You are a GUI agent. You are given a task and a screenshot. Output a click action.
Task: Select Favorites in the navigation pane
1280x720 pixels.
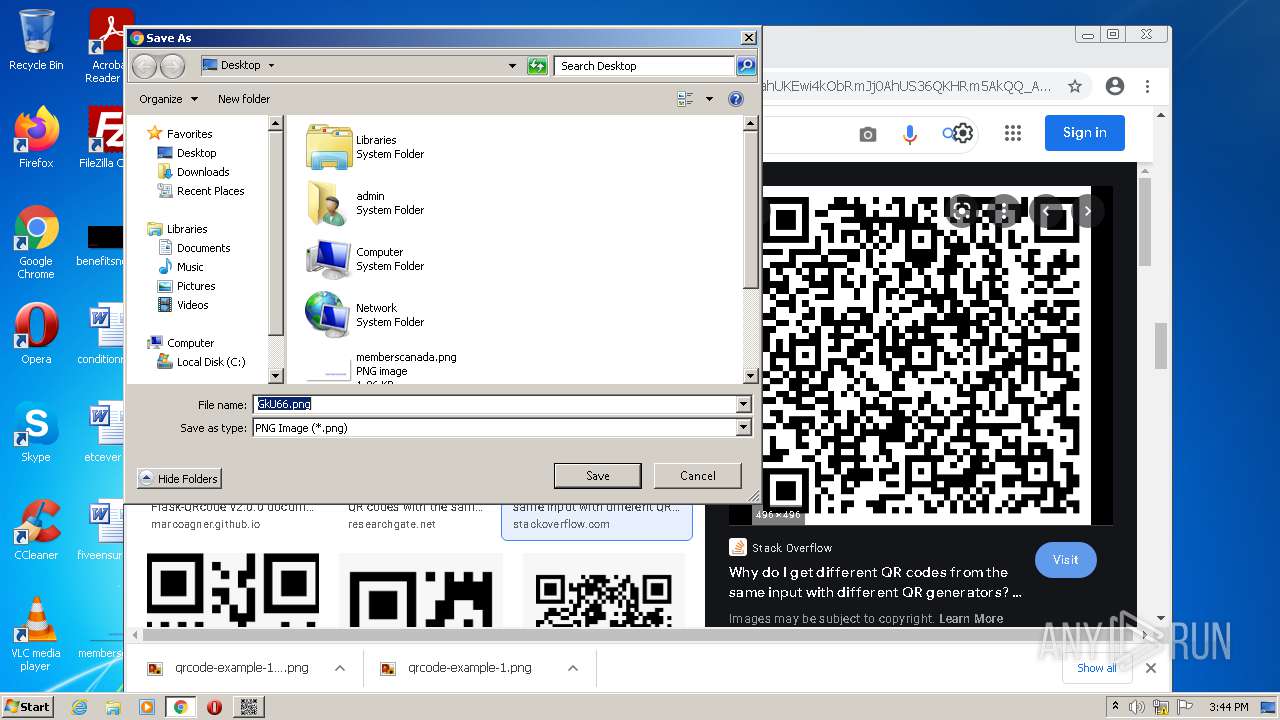point(180,134)
